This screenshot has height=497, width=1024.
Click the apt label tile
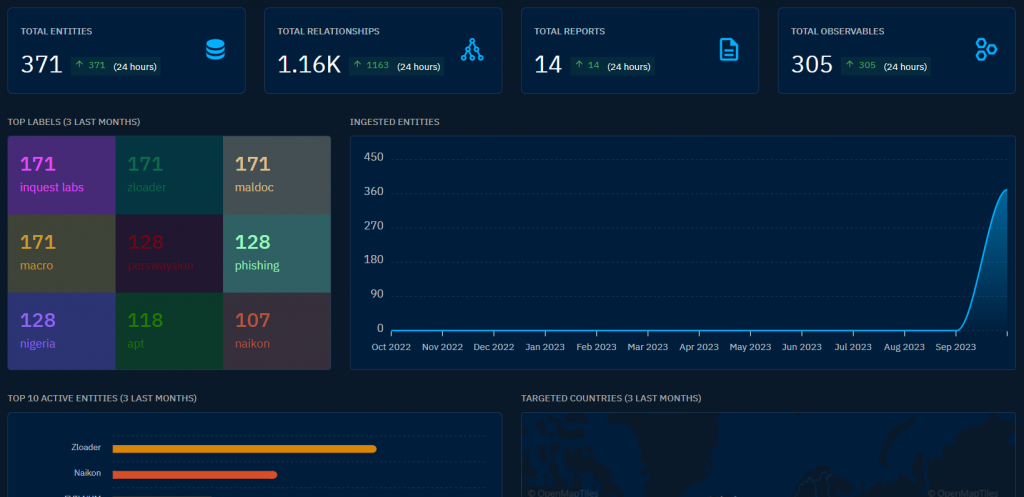coord(169,330)
